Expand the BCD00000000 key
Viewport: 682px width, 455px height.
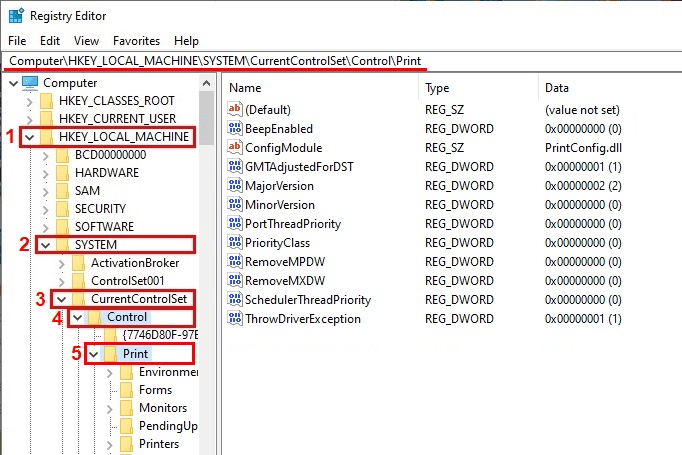coord(45,155)
